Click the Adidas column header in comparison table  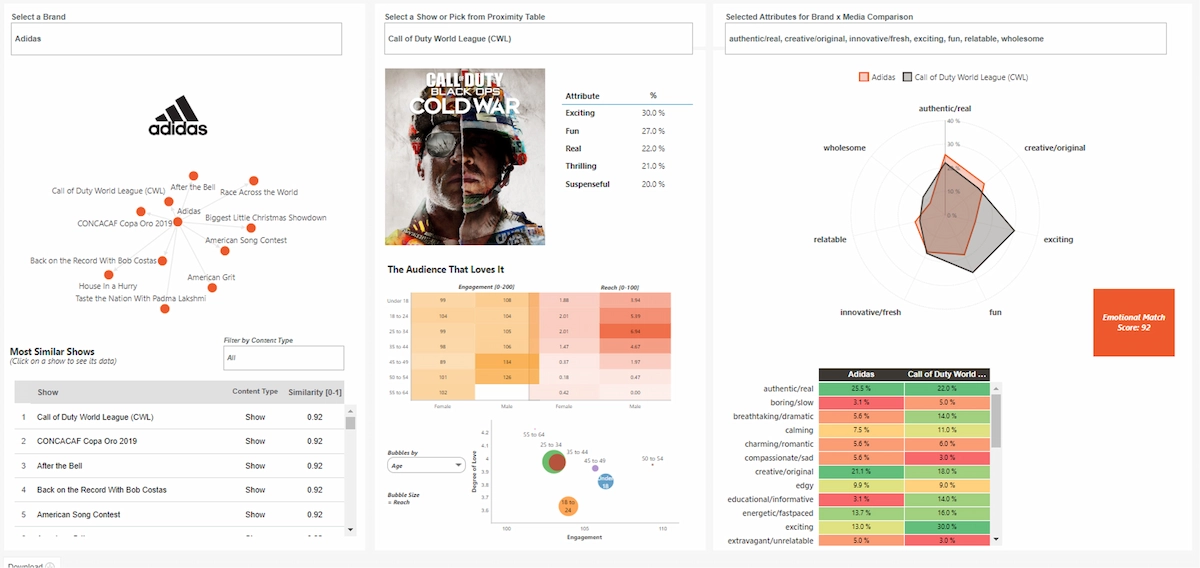click(x=860, y=374)
